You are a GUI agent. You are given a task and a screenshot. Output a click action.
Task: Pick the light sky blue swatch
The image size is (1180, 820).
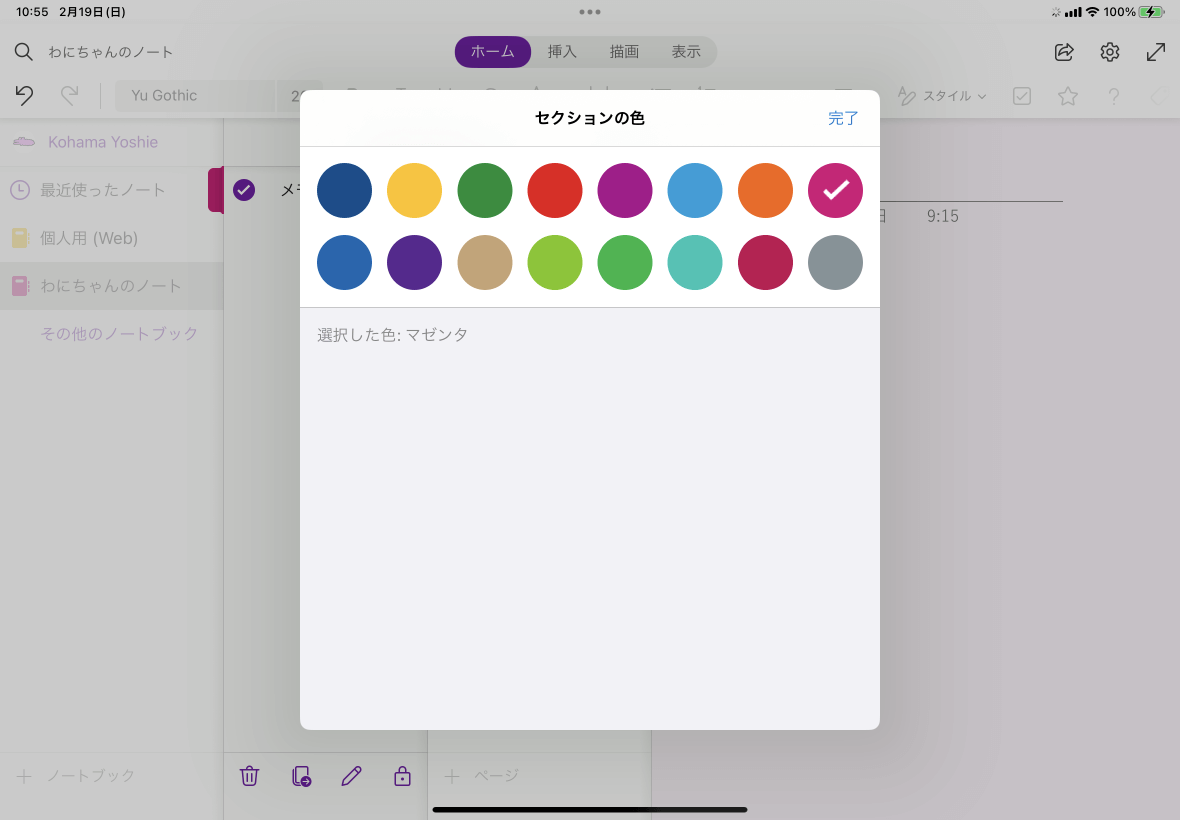(695, 190)
